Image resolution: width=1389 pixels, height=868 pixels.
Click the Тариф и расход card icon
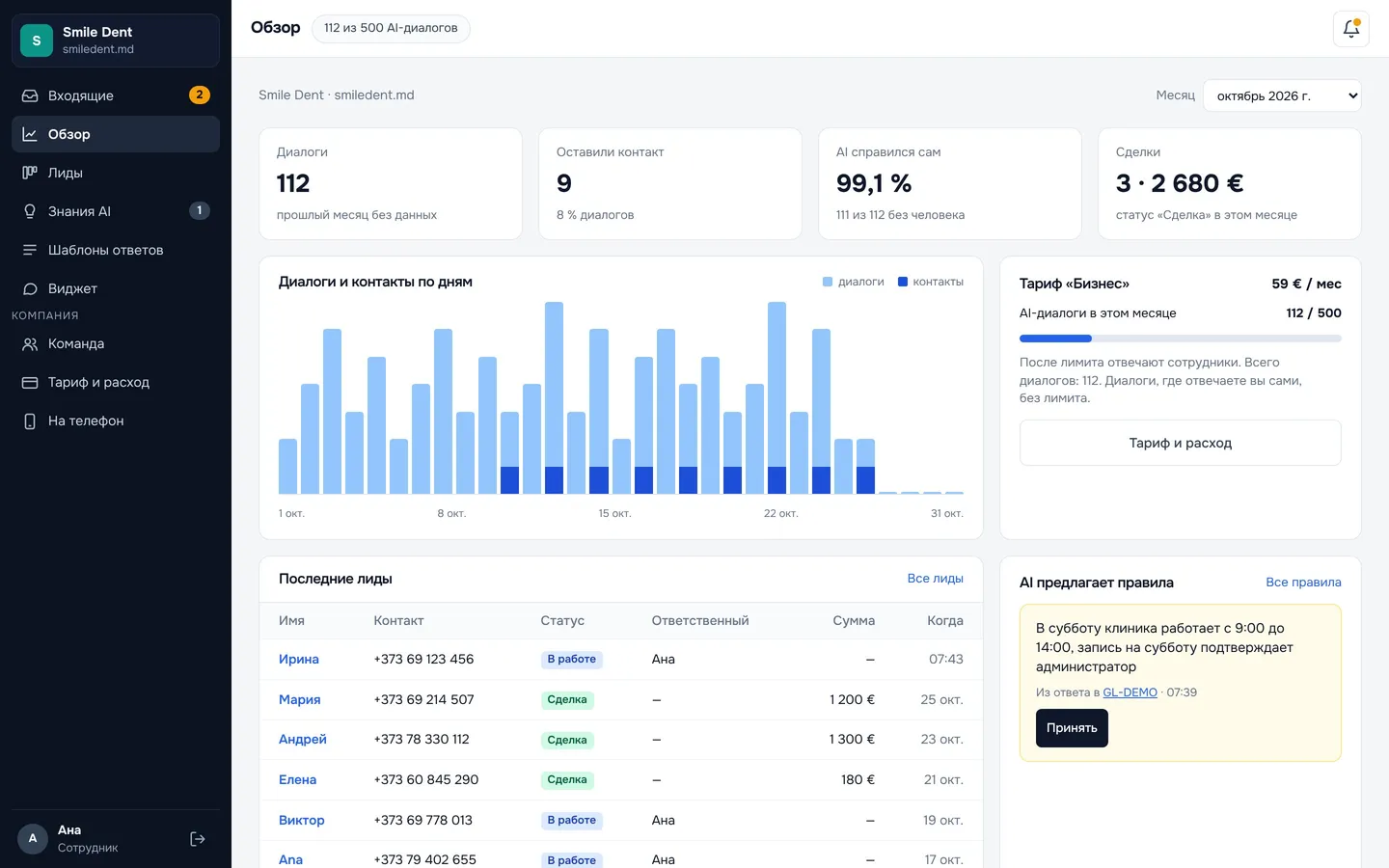coord(30,382)
